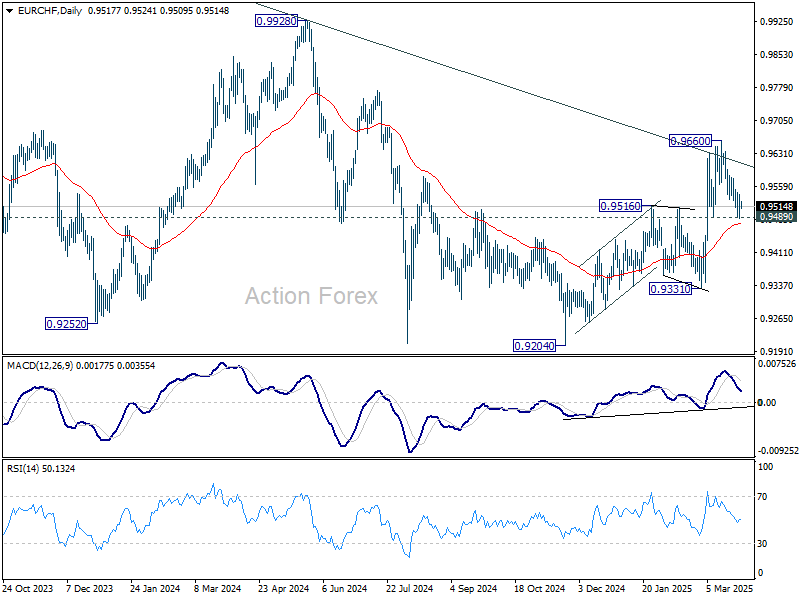Click the 0.93370 price axis value

point(777,286)
